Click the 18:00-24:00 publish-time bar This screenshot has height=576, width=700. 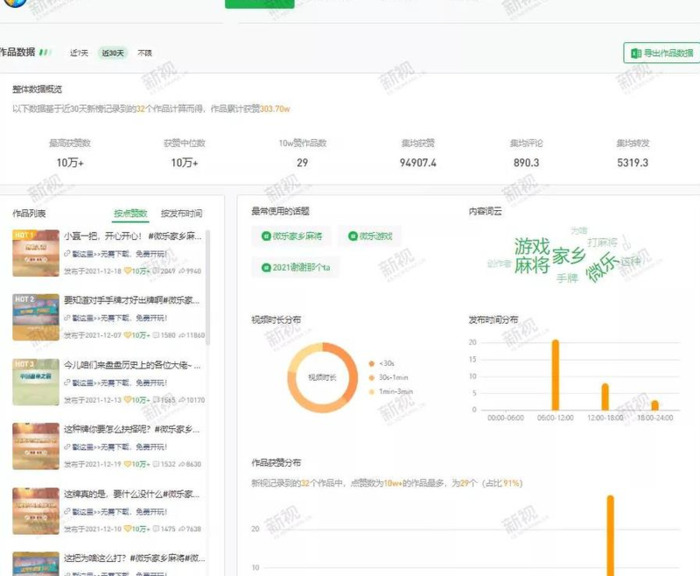pyautogui.click(x=655, y=405)
